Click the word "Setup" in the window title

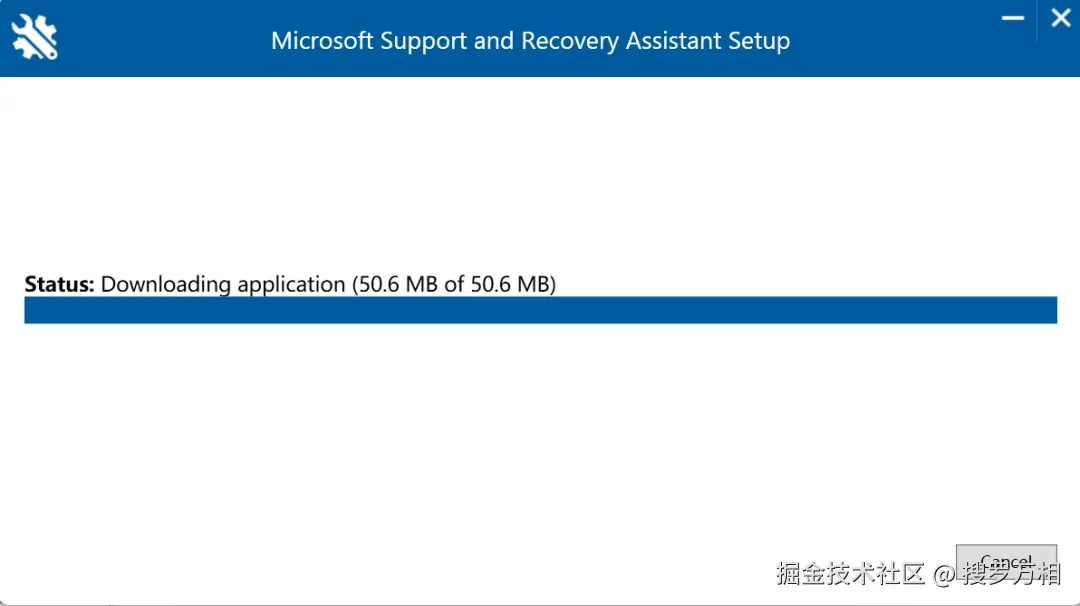pos(762,41)
